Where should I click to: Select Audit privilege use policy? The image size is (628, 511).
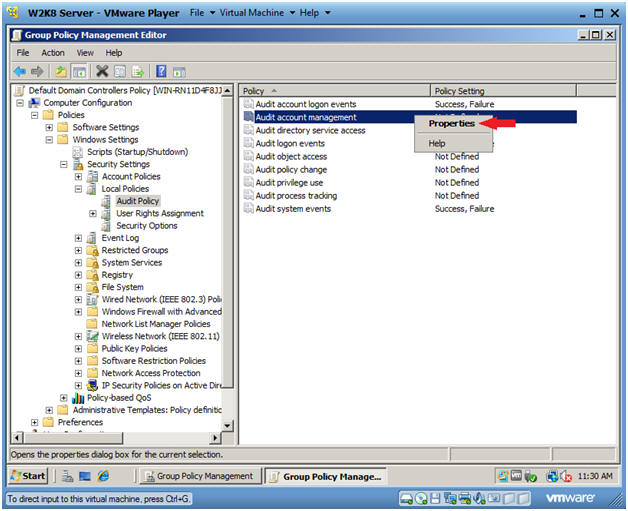(289, 183)
